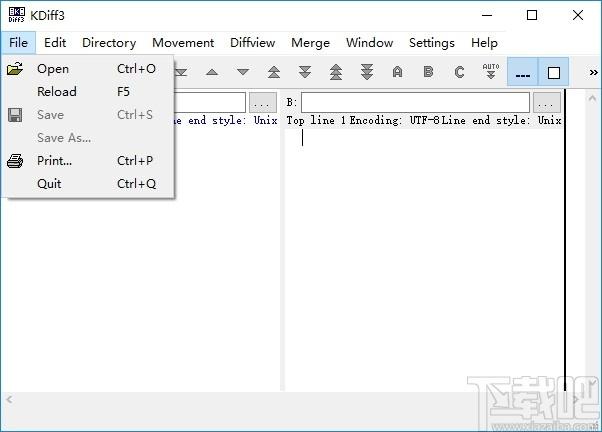
Task: Focus the B file path field
Action: 415,103
